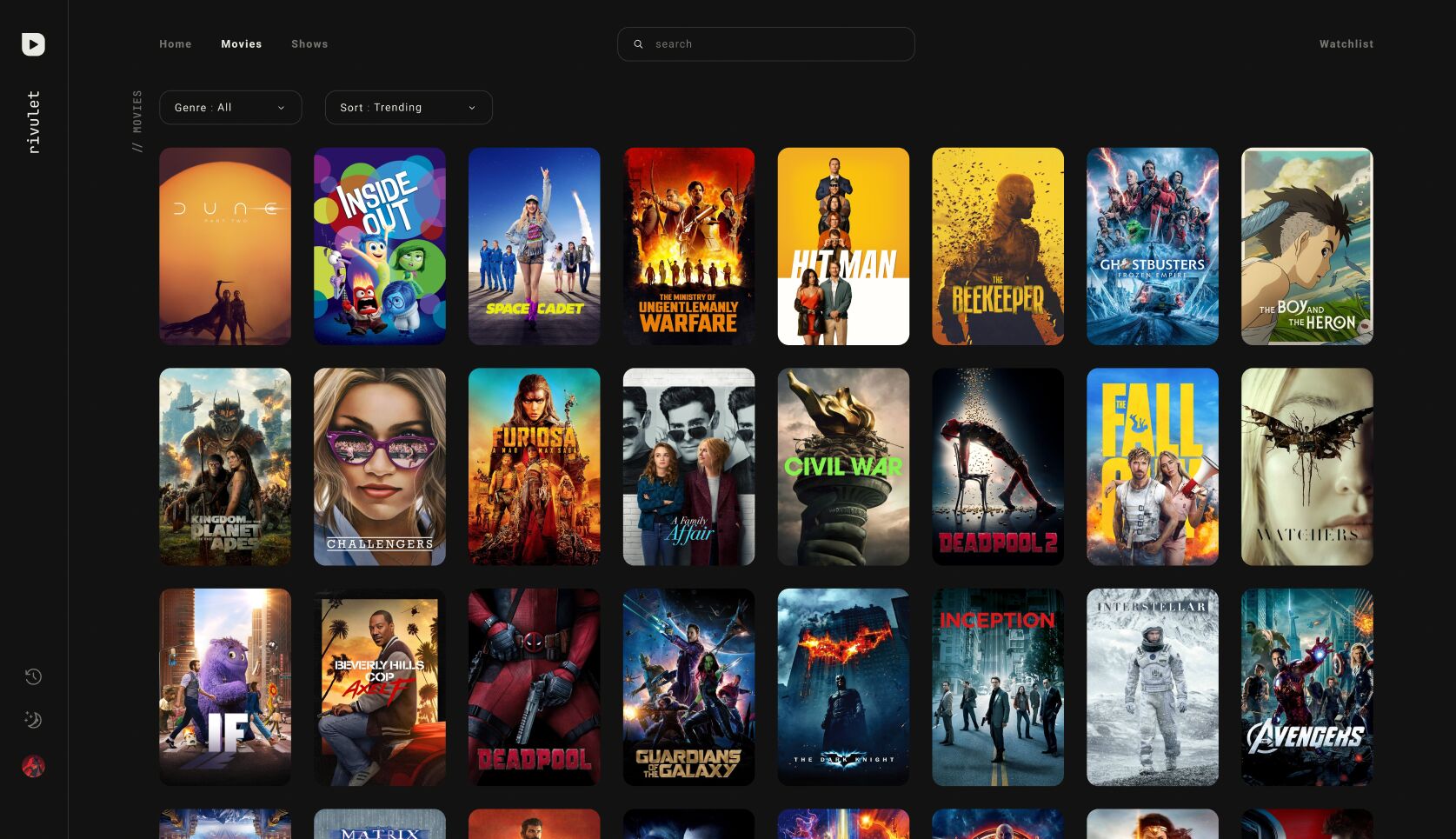
Task: Open the Avengers poster
Action: coord(1307,688)
